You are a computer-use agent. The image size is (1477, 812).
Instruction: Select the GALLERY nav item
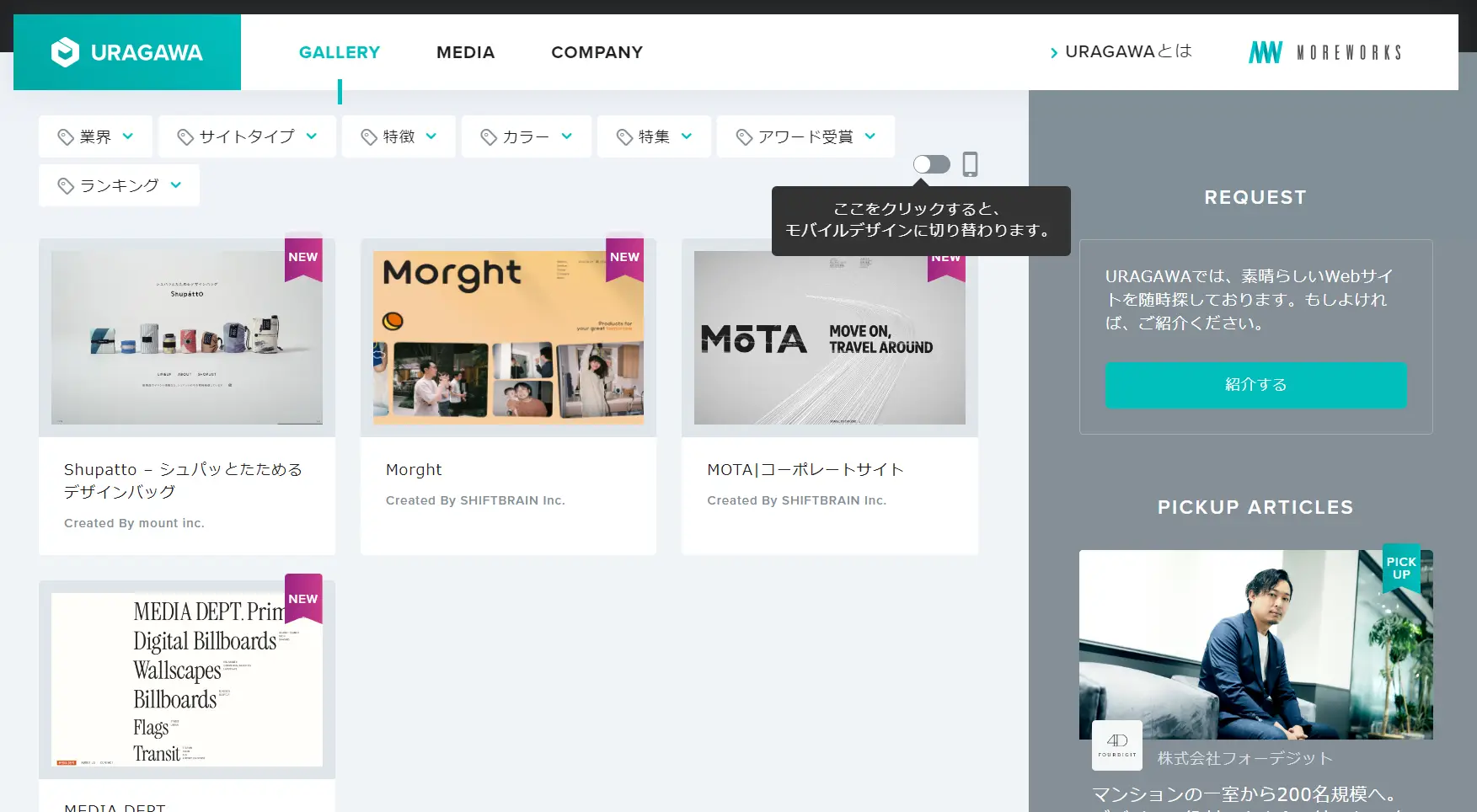point(340,52)
